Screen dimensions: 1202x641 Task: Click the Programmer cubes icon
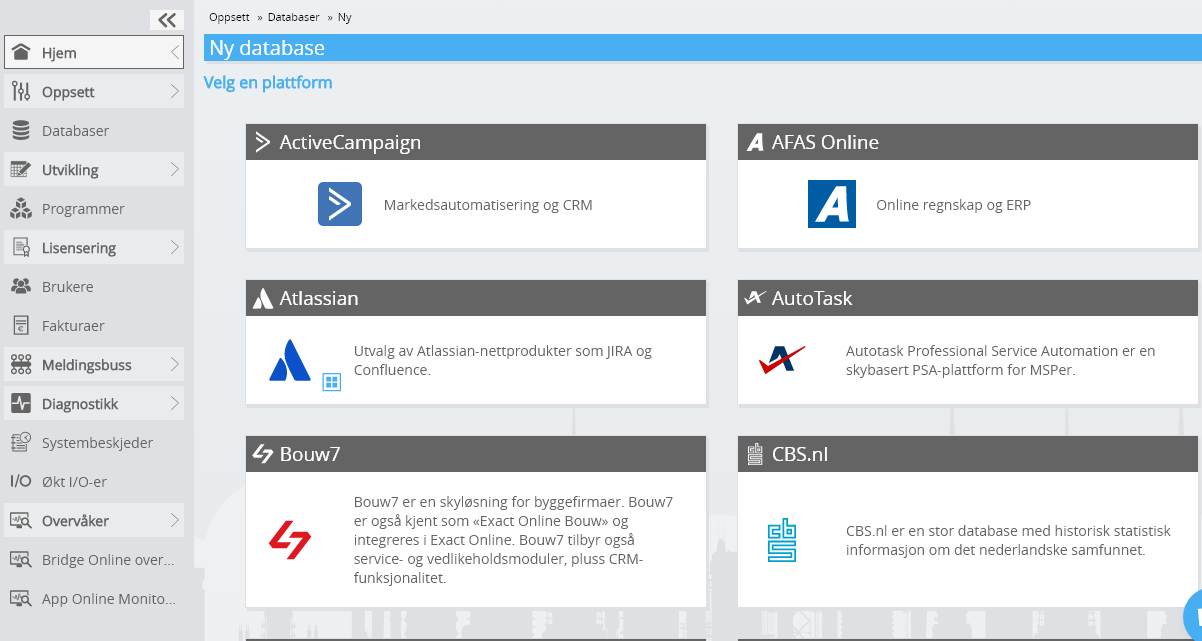(21, 209)
